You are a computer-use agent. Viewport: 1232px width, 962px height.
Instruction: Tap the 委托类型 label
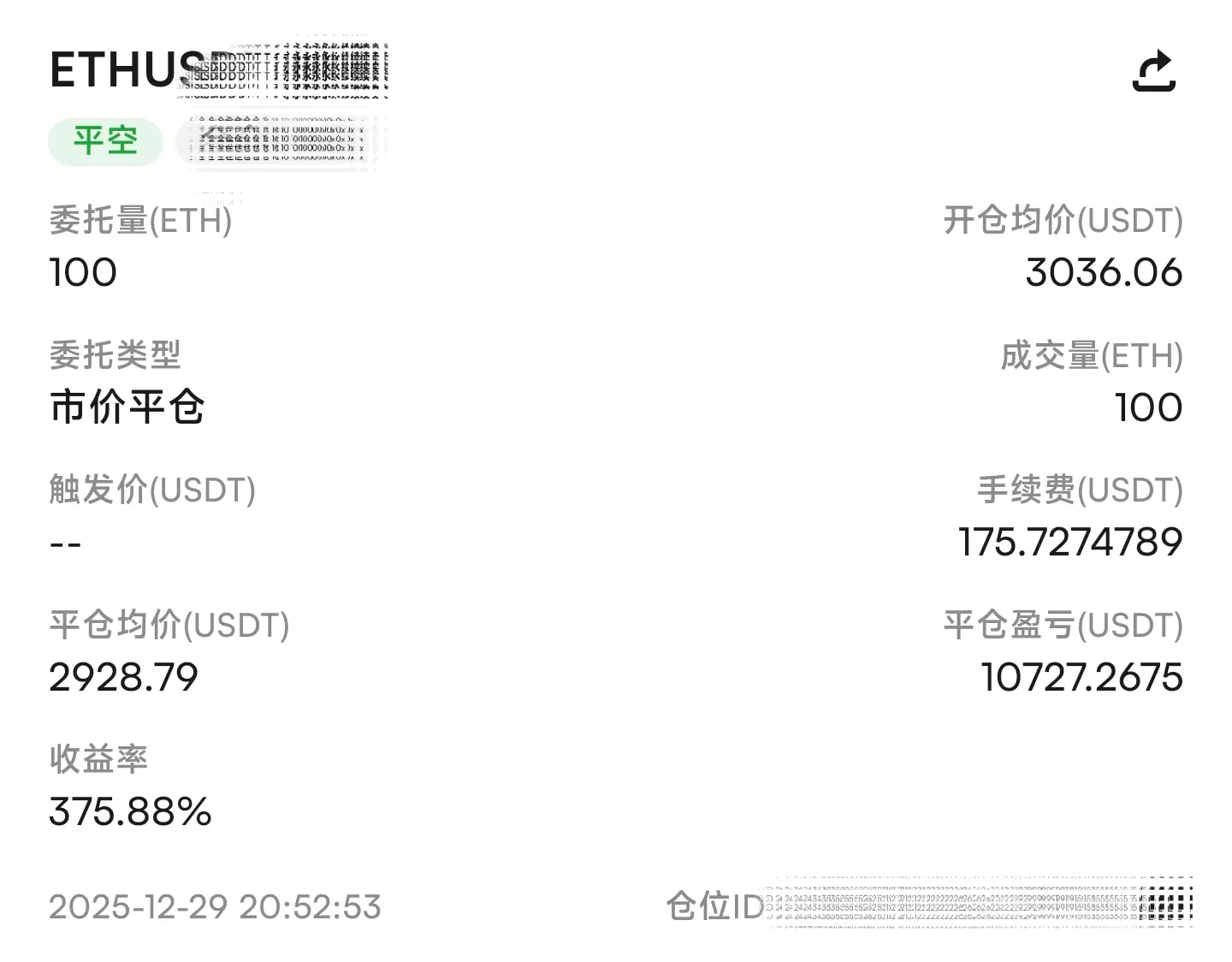[115, 355]
